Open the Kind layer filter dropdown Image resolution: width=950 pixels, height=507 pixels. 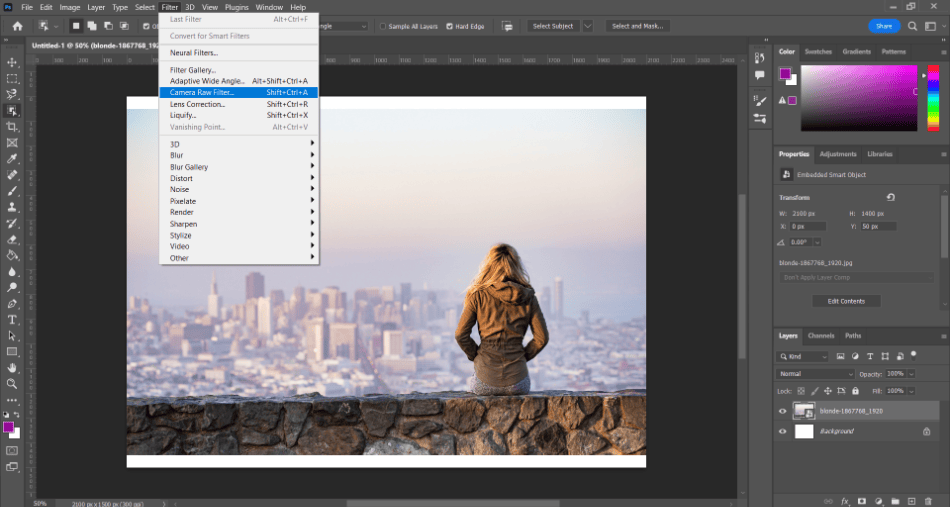pyautogui.click(x=802, y=357)
